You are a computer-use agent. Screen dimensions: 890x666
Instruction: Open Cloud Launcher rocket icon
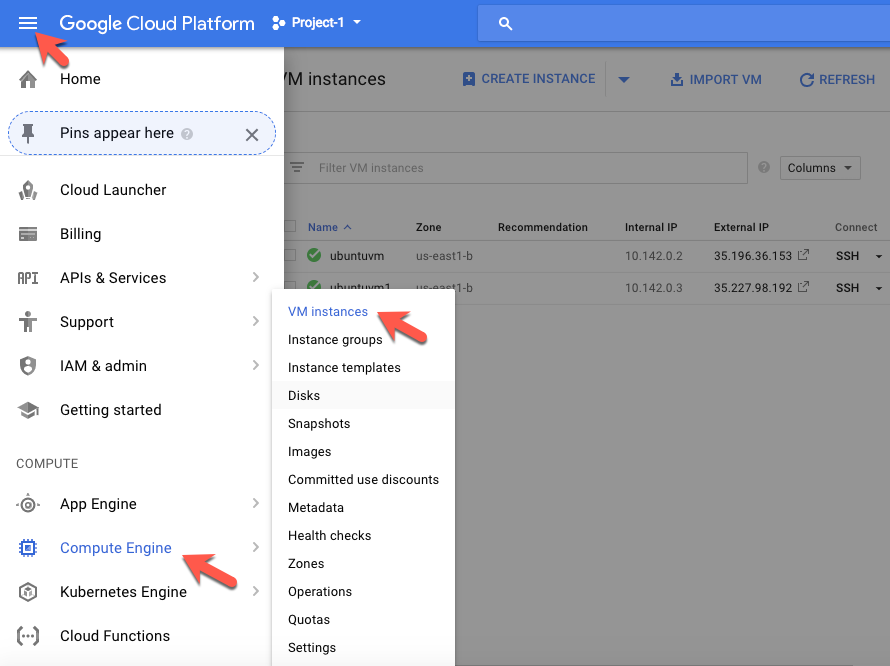tap(28, 190)
